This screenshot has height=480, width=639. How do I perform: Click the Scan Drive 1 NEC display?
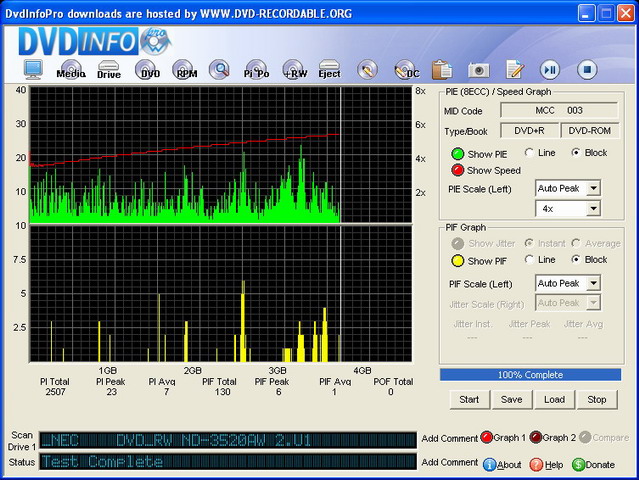pos(228,440)
